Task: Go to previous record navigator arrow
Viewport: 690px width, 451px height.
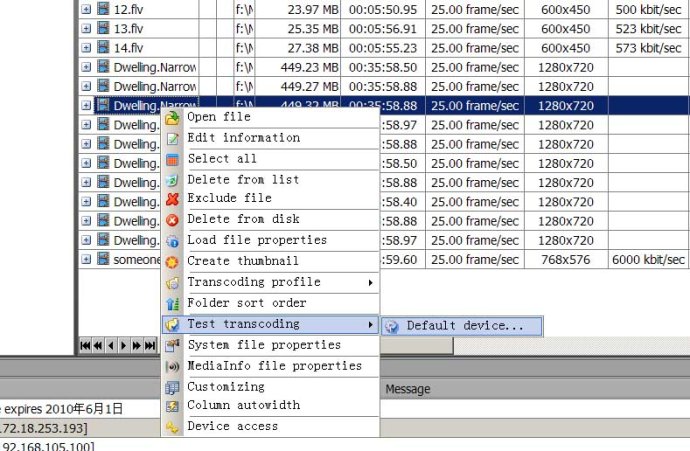Action: tap(110, 346)
